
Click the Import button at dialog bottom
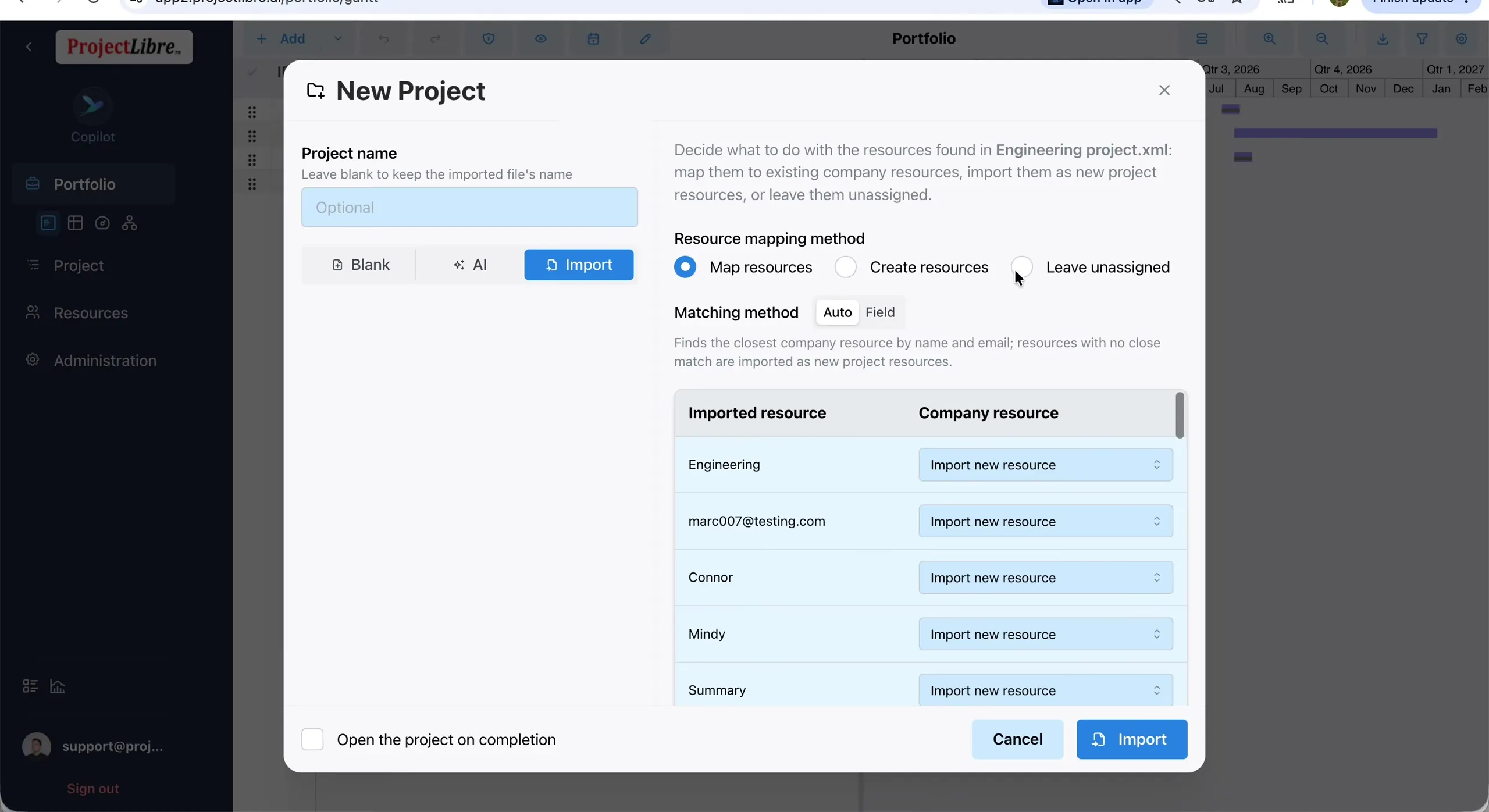pos(1132,739)
